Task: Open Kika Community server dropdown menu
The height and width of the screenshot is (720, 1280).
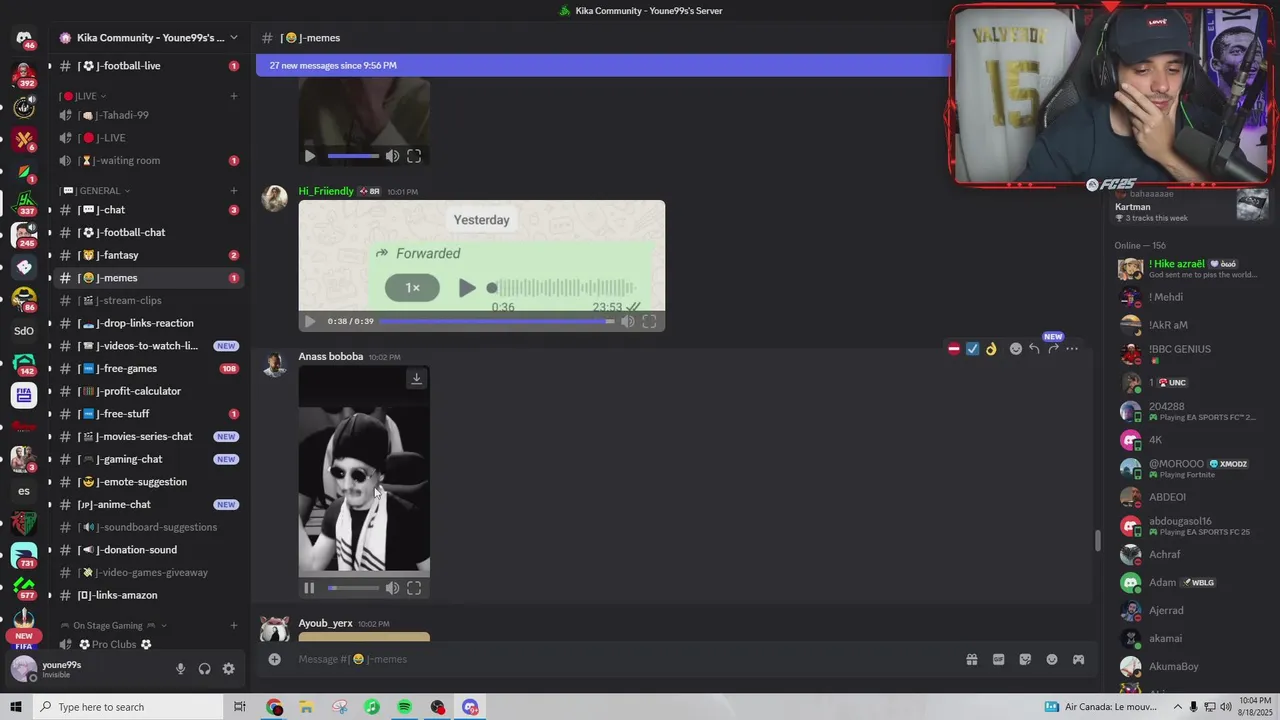Action: coord(150,38)
